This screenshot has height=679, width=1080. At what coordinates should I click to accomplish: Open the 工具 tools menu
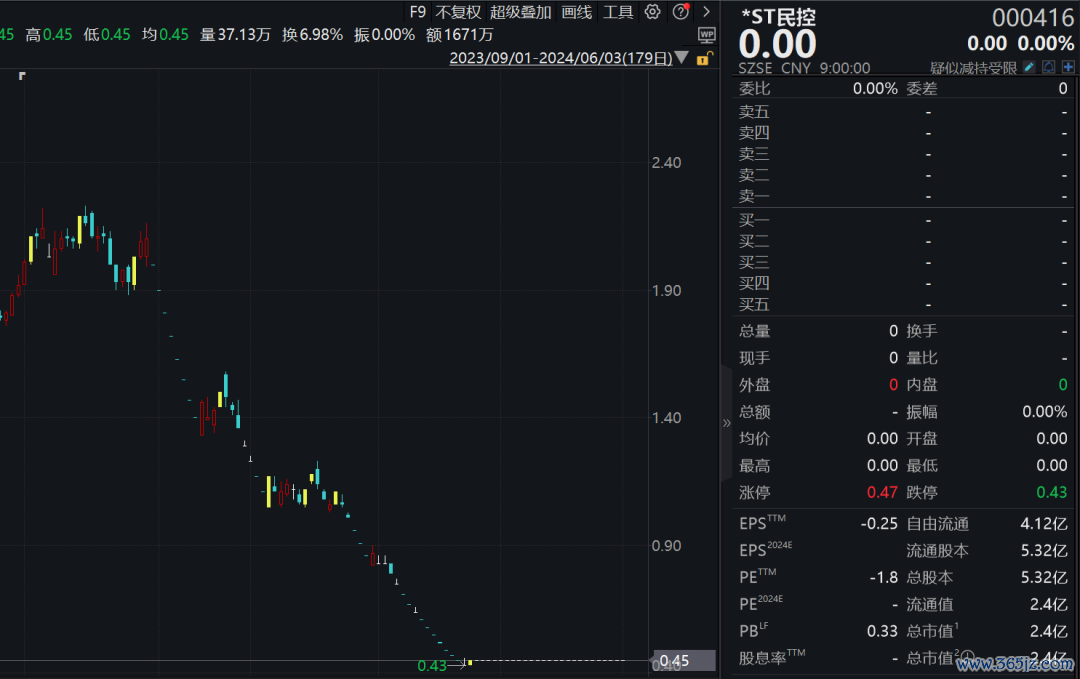tap(618, 12)
